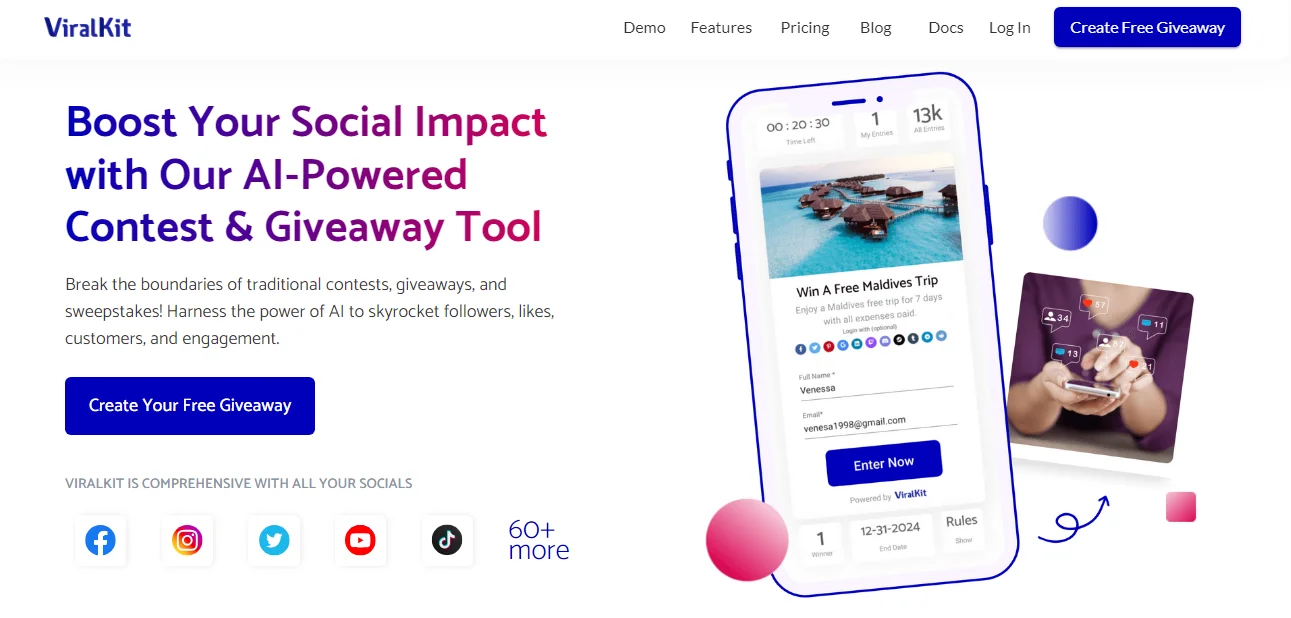Click the curly arrow doodle graphic
Image resolution: width=1291 pixels, height=618 pixels.
pyautogui.click(x=1073, y=520)
